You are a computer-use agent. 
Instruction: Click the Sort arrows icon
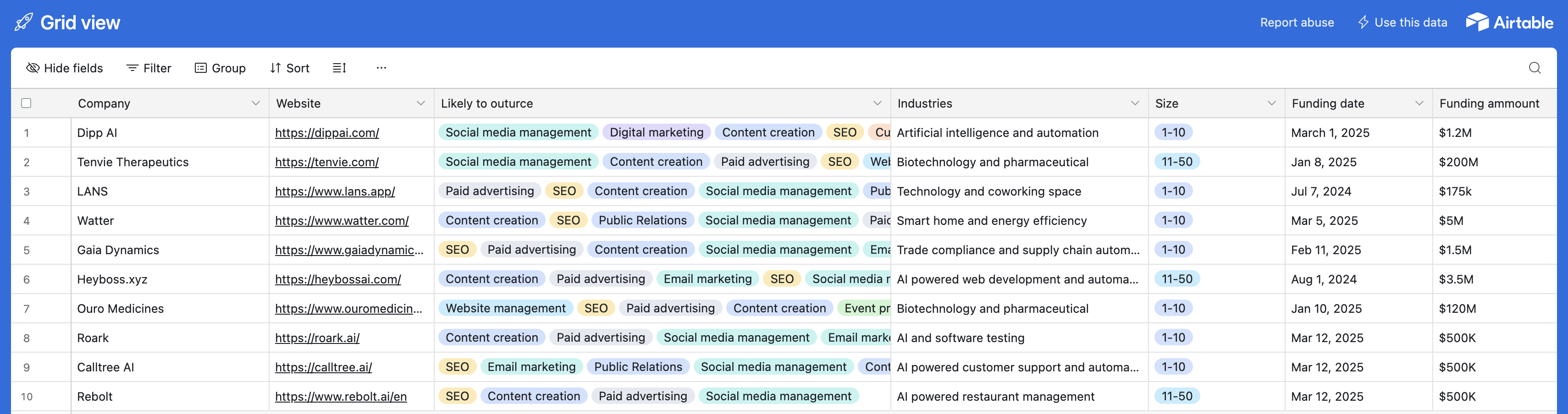pyautogui.click(x=276, y=68)
